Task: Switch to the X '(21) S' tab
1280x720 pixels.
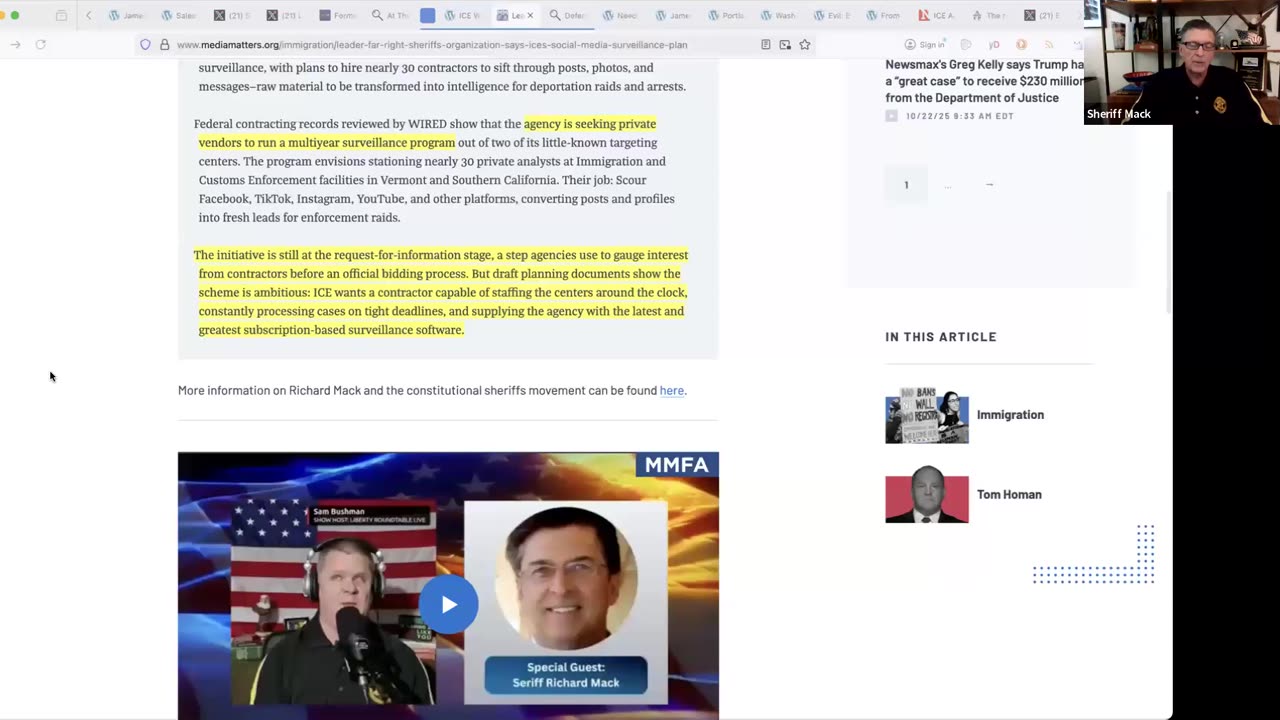Action: (232, 15)
